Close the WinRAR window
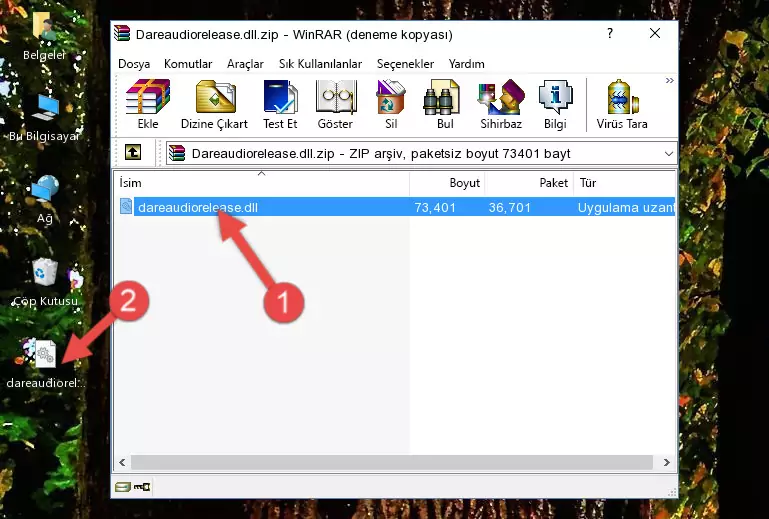Viewport: 769px width, 519px height. [x=655, y=33]
